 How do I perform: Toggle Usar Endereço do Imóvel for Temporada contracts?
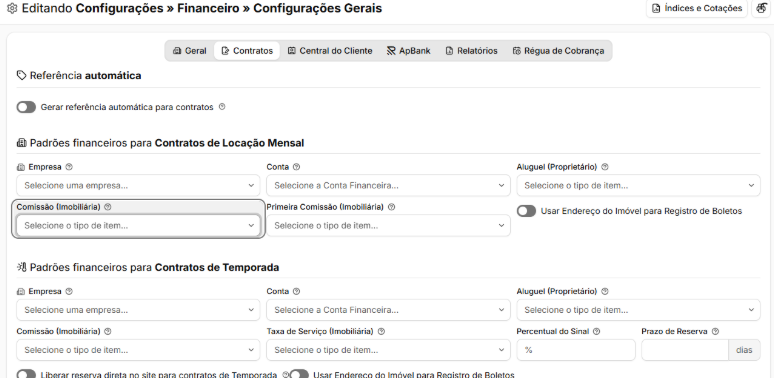point(299,375)
